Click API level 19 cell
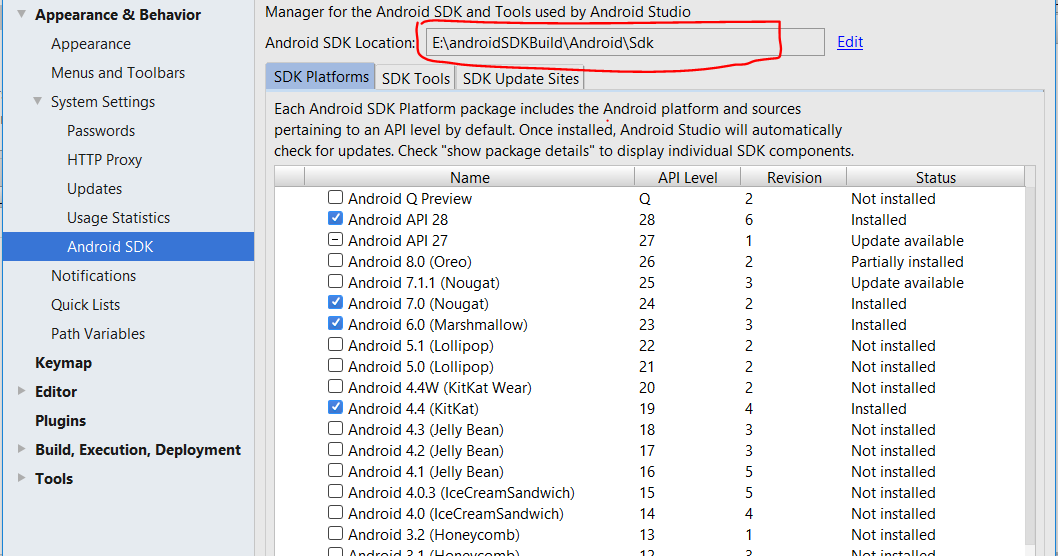This screenshot has height=556, width=1058. tap(646, 409)
